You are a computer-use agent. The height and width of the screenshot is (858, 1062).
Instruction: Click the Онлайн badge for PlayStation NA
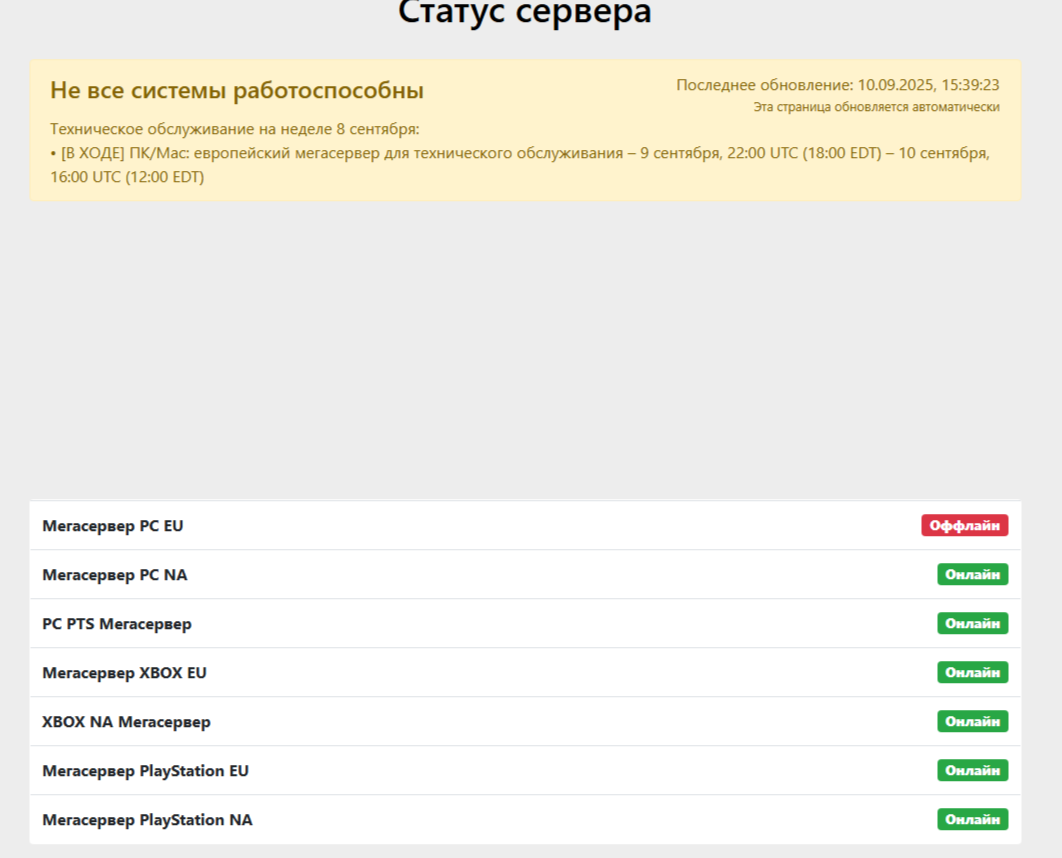click(x=972, y=819)
